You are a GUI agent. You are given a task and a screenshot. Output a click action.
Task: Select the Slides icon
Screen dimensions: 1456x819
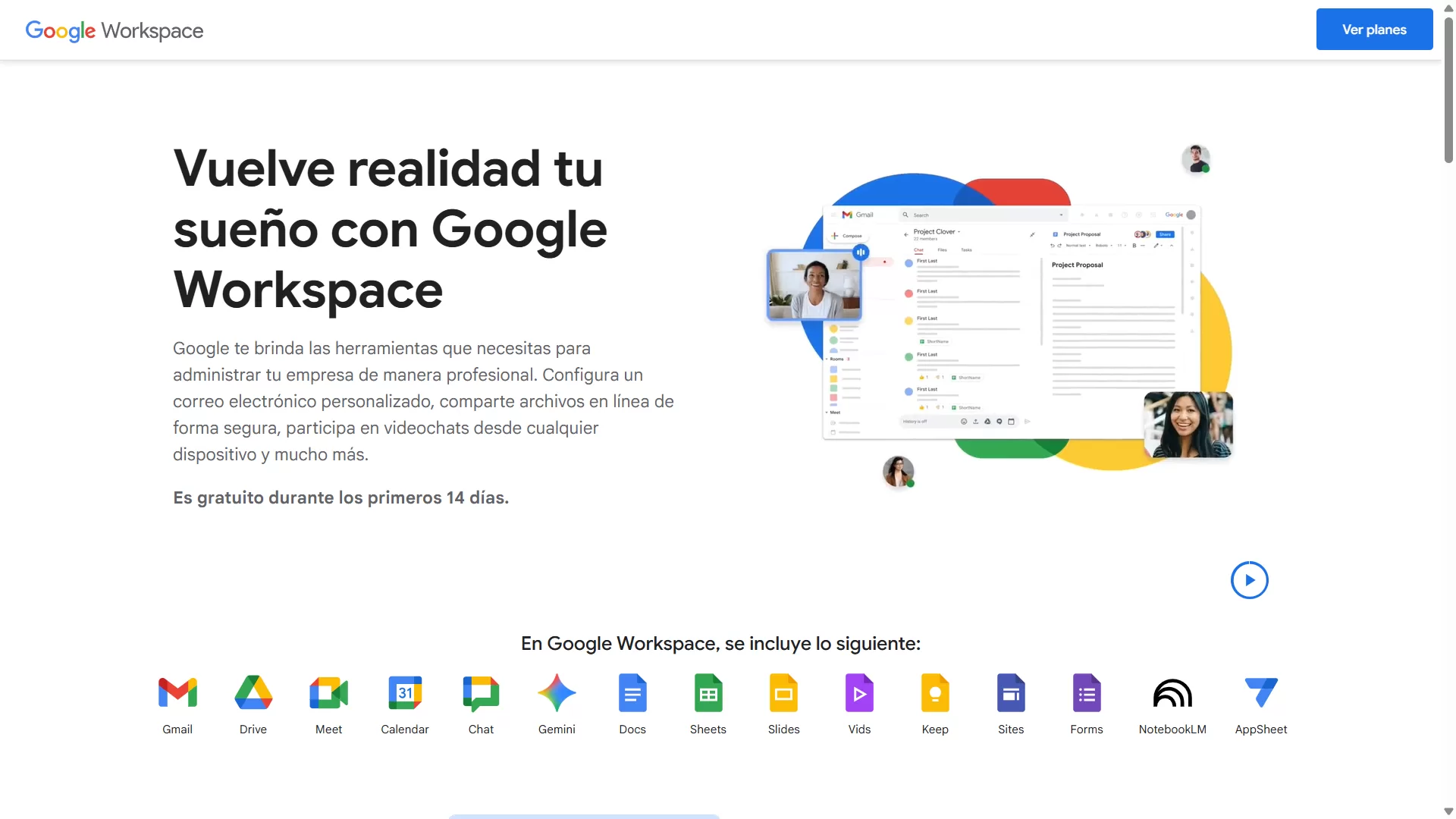point(783,692)
